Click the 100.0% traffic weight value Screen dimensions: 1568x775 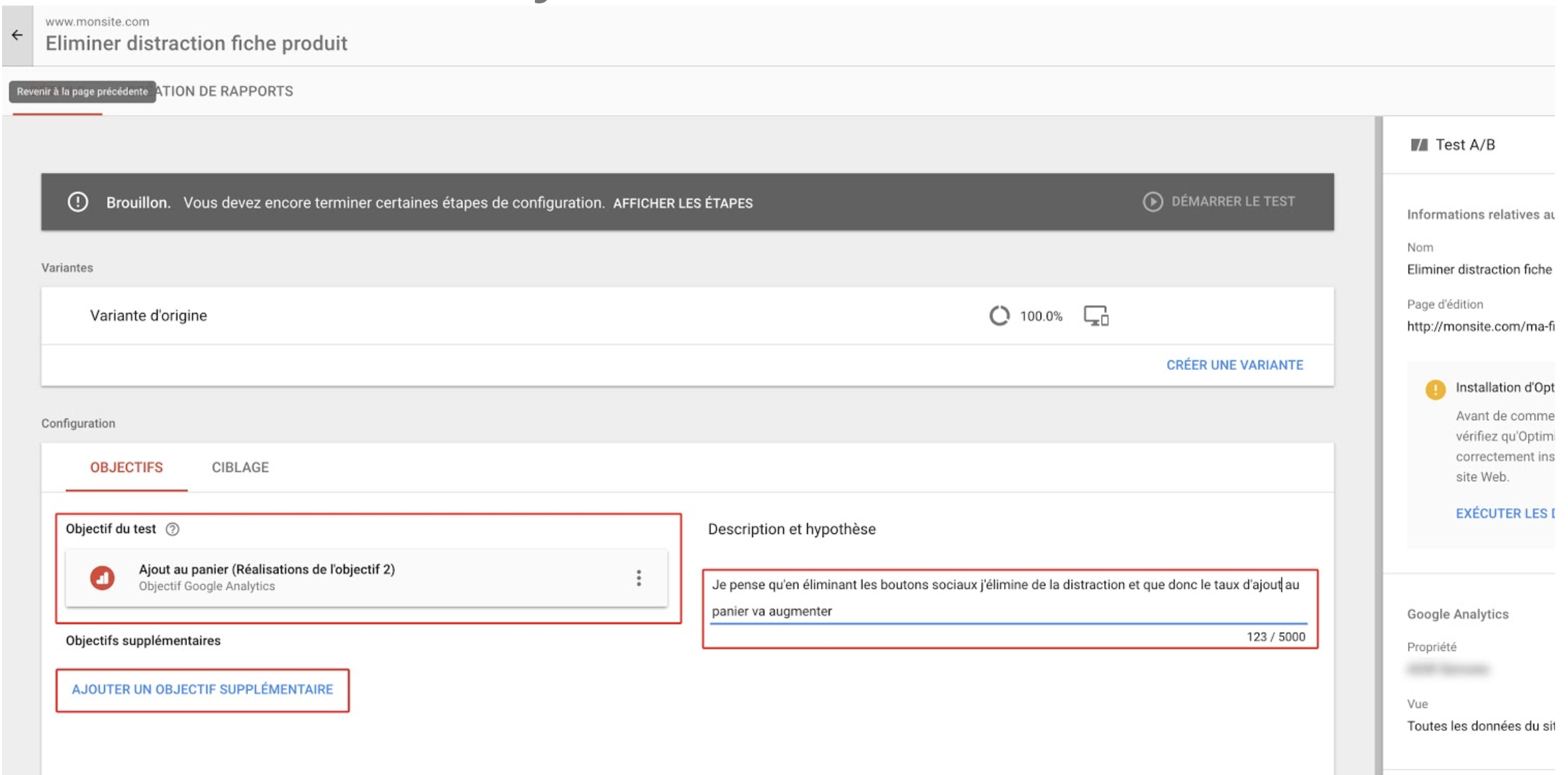tap(1041, 316)
